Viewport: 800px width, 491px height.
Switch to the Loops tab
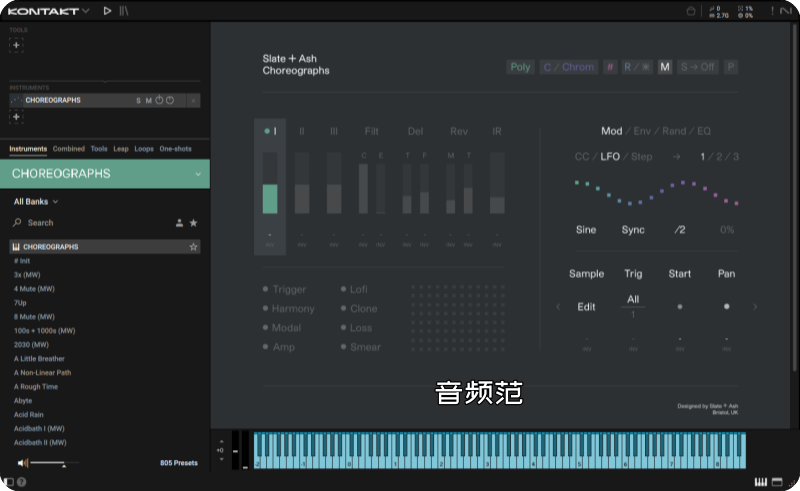coord(144,149)
